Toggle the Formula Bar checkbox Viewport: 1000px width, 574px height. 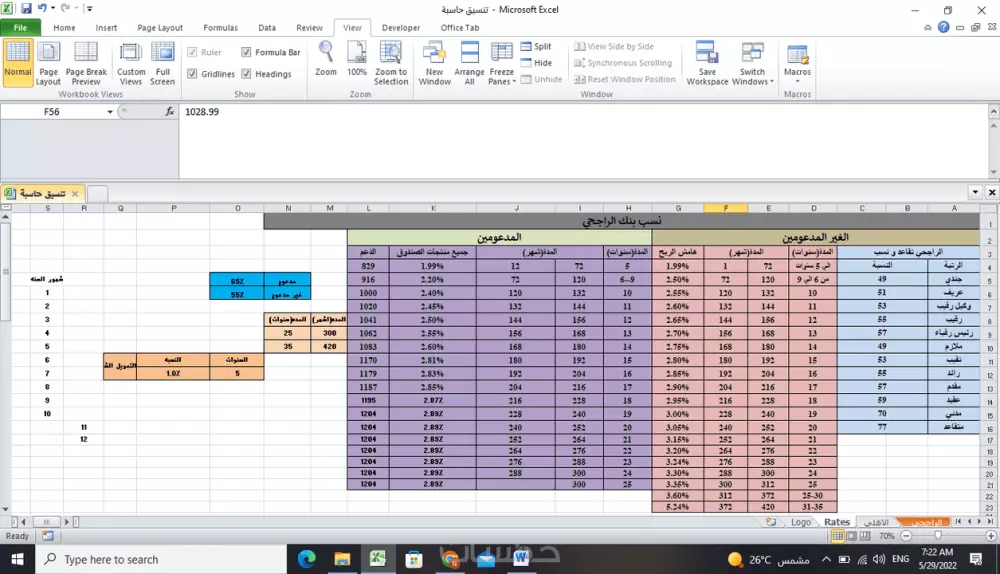(246, 52)
